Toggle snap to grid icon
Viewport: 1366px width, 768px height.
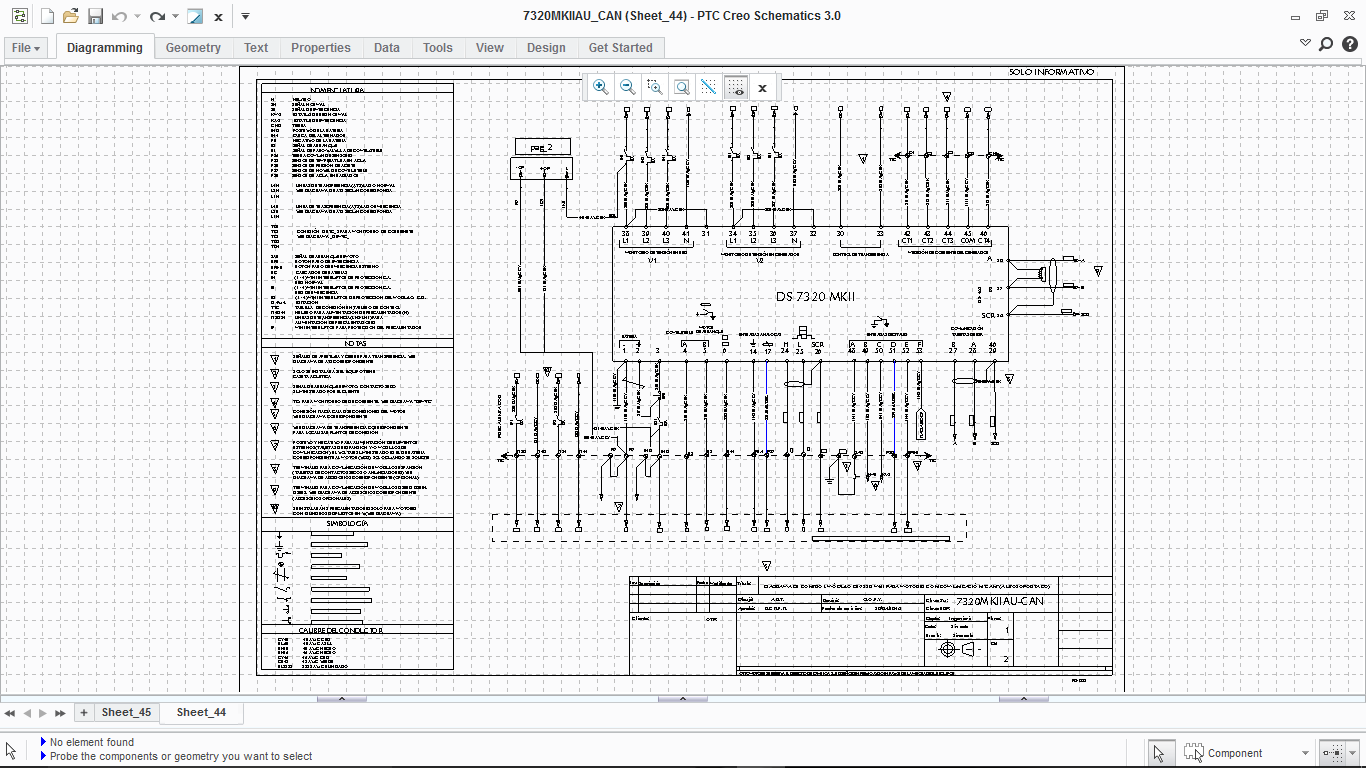coord(708,87)
